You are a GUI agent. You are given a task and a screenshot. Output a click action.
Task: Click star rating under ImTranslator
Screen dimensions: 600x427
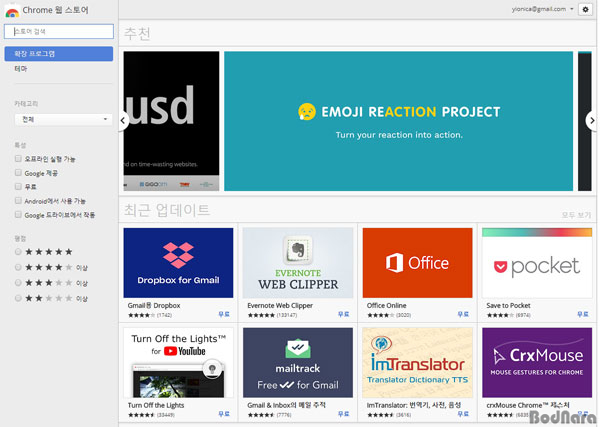(381, 415)
